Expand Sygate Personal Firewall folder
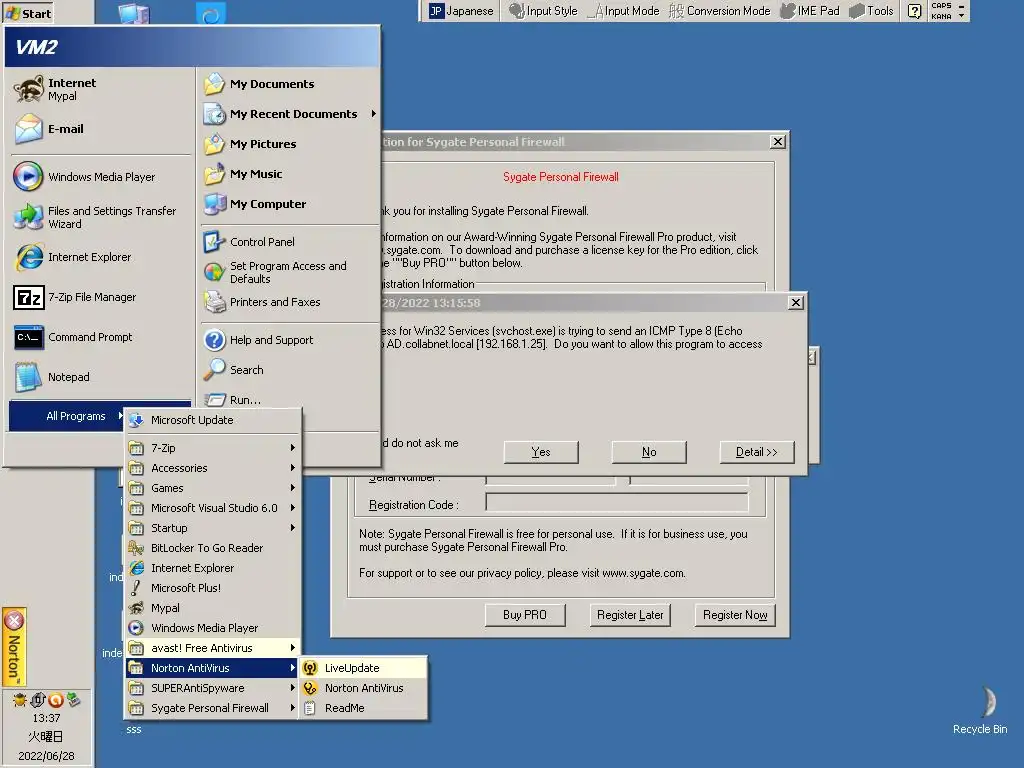1024x768 pixels. pos(213,709)
